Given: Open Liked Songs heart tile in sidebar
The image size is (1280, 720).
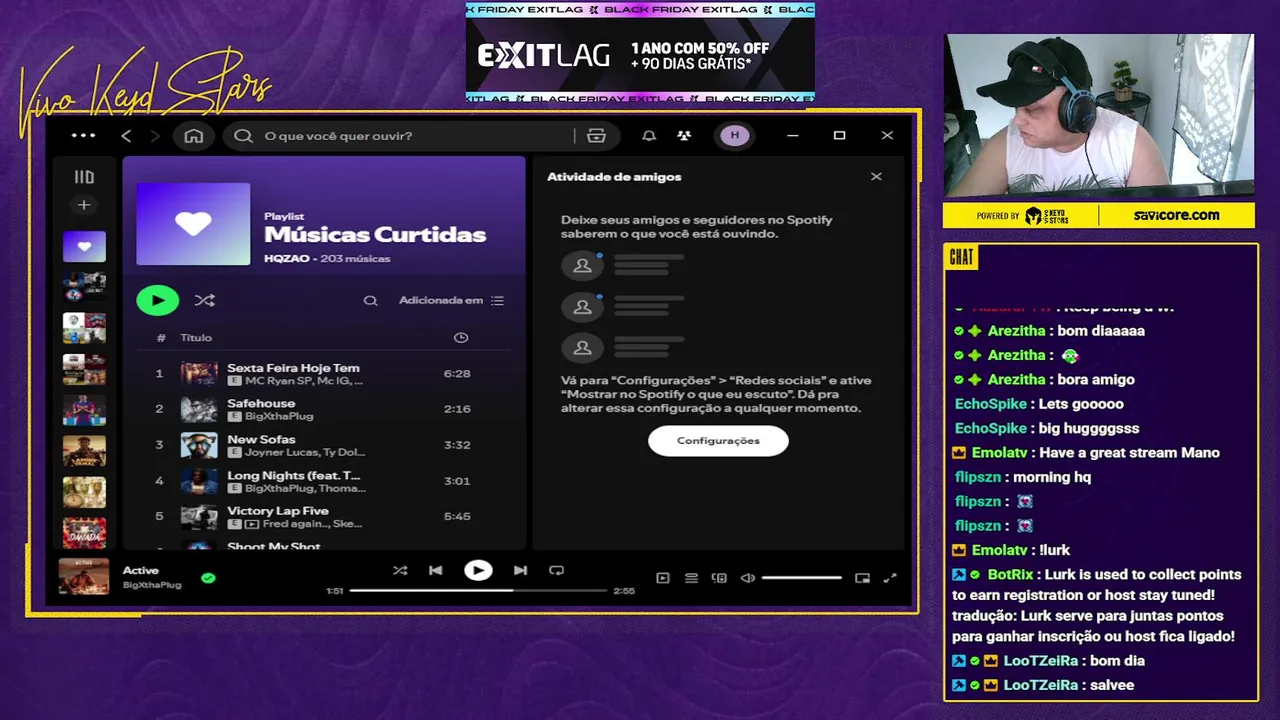Looking at the screenshot, I should click(x=84, y=246).
